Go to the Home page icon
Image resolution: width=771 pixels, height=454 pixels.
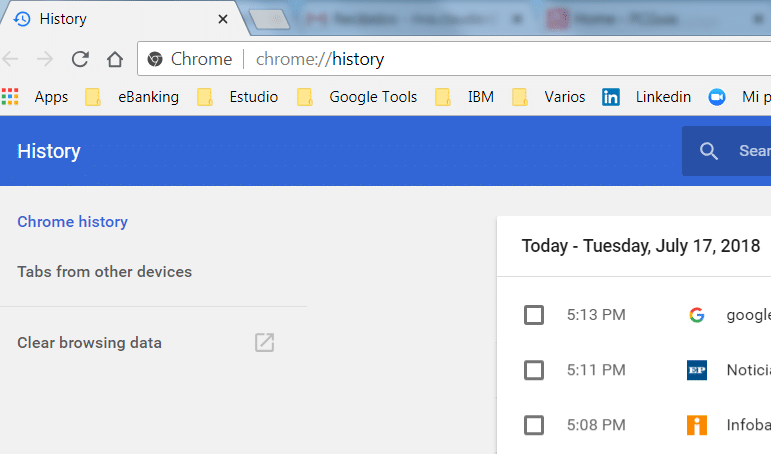point(115,59)
